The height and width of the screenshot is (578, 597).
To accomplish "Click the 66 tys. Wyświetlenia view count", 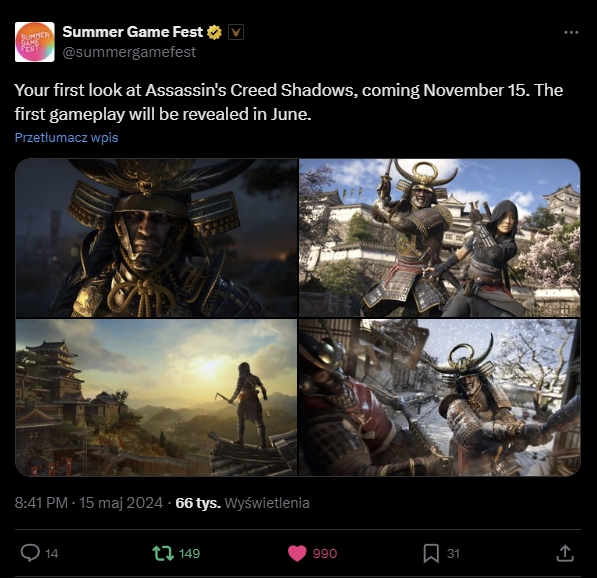I will [243, 503].
